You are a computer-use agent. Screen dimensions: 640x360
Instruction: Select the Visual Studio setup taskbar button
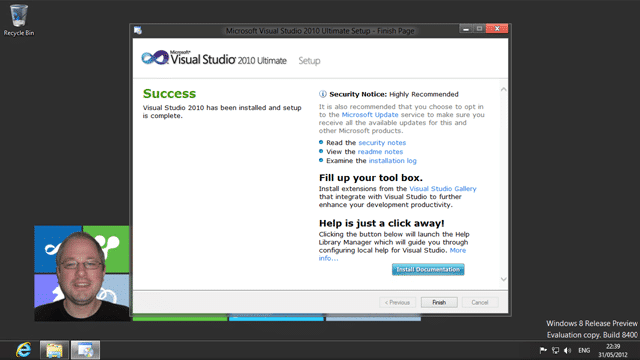(x=85, y=350)
